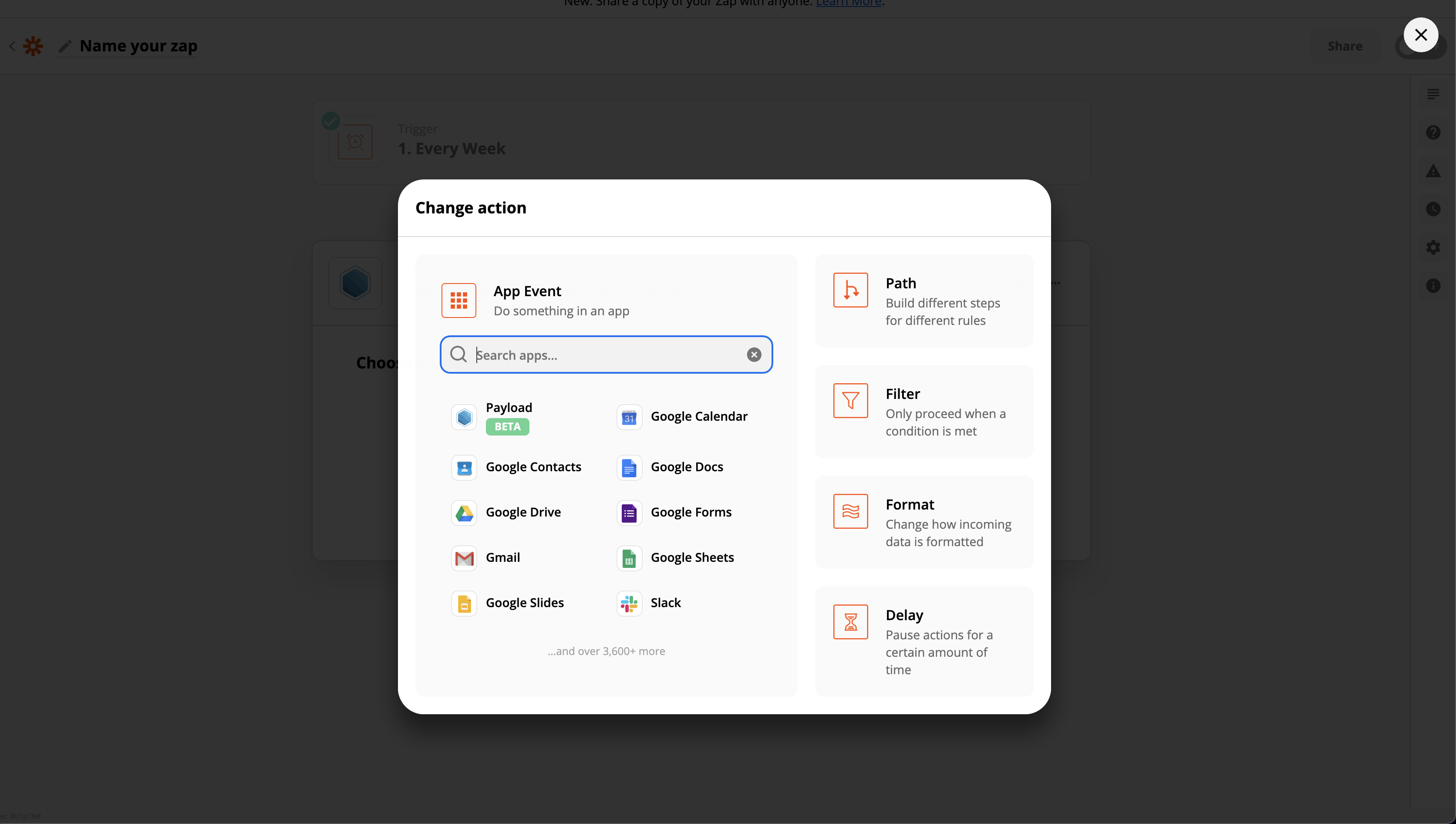
Task: Select the Google Calendar label
Action: (699, 416)
